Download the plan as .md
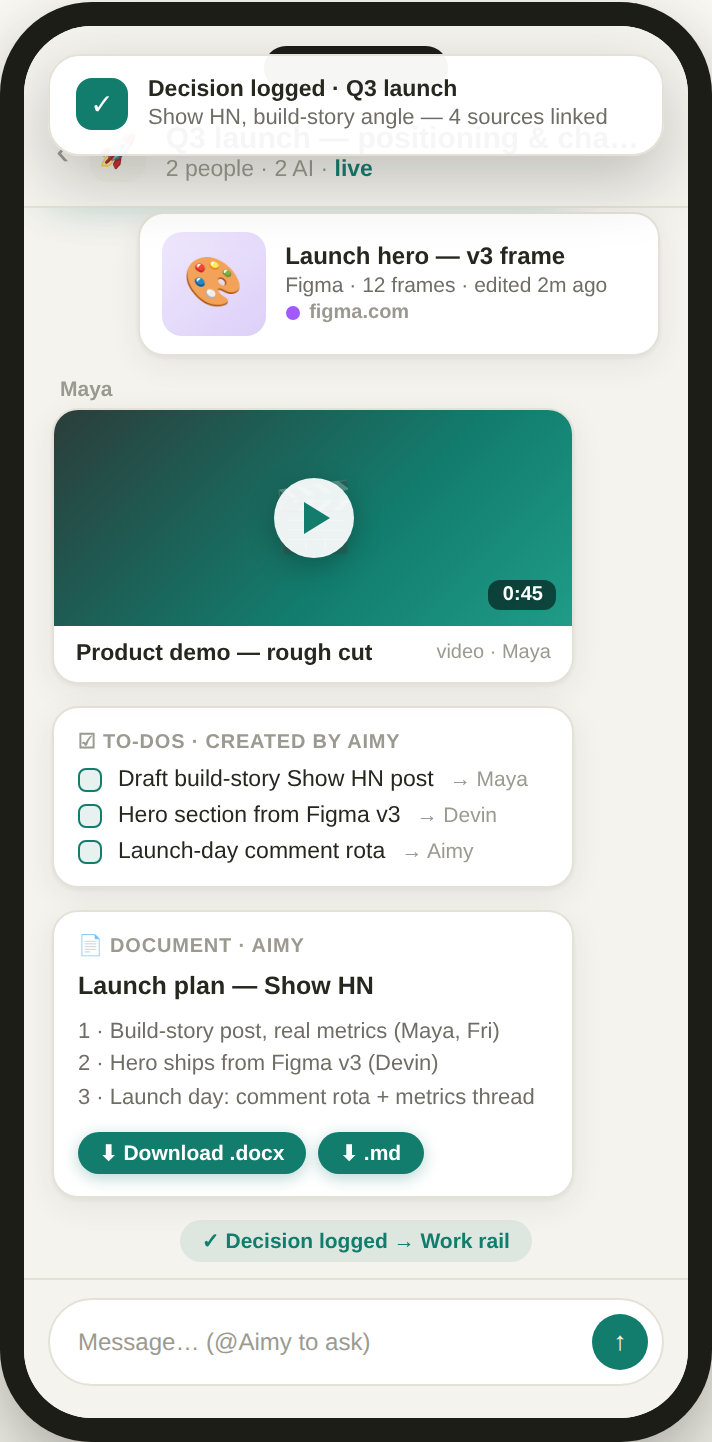 pos(371,1153)
